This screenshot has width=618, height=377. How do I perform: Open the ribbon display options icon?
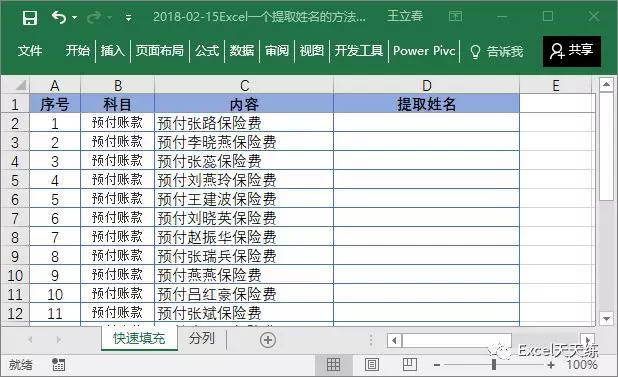pyautogui.click(x=455, y=17)
